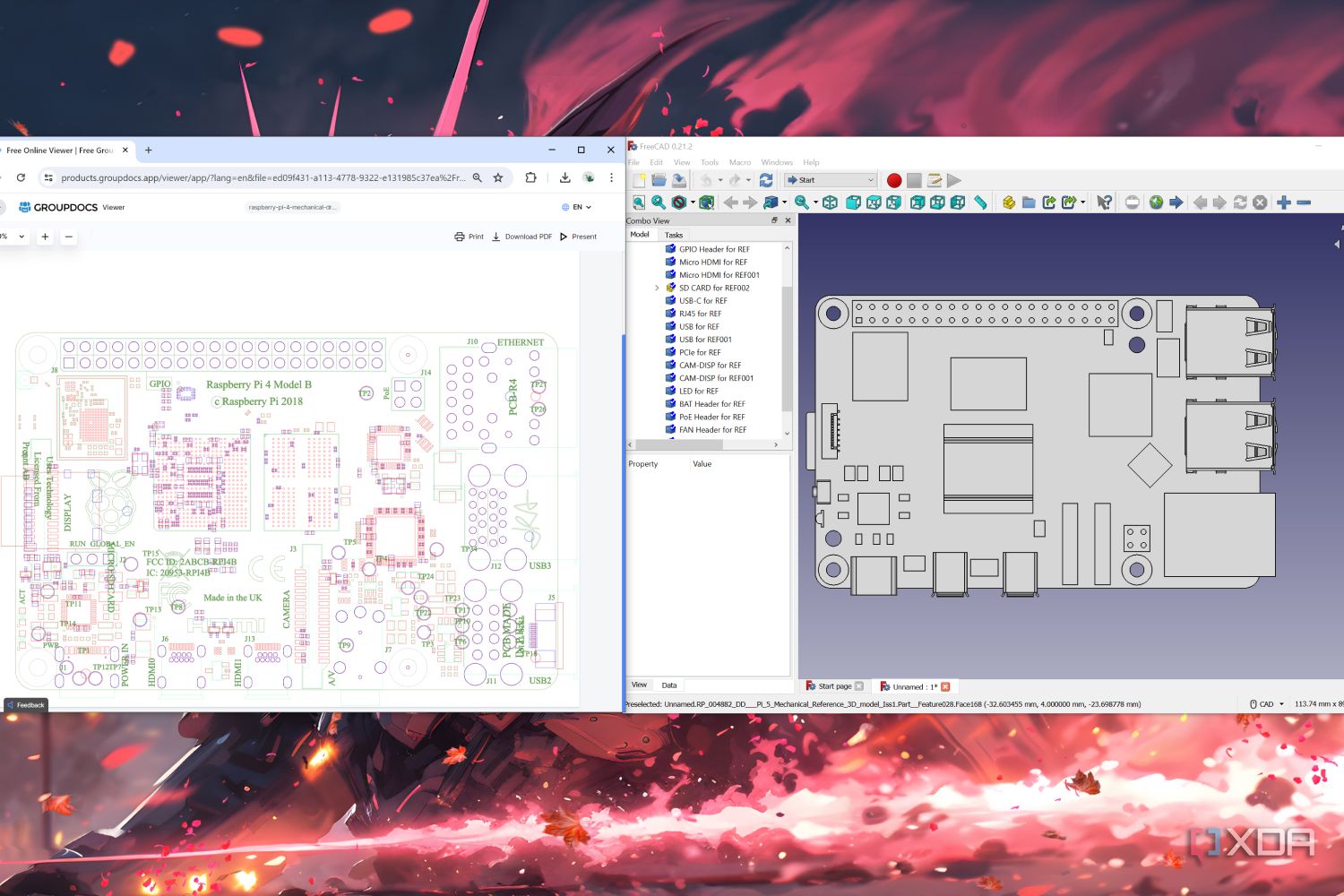Open the EN language dropdown

pos(577,207)
